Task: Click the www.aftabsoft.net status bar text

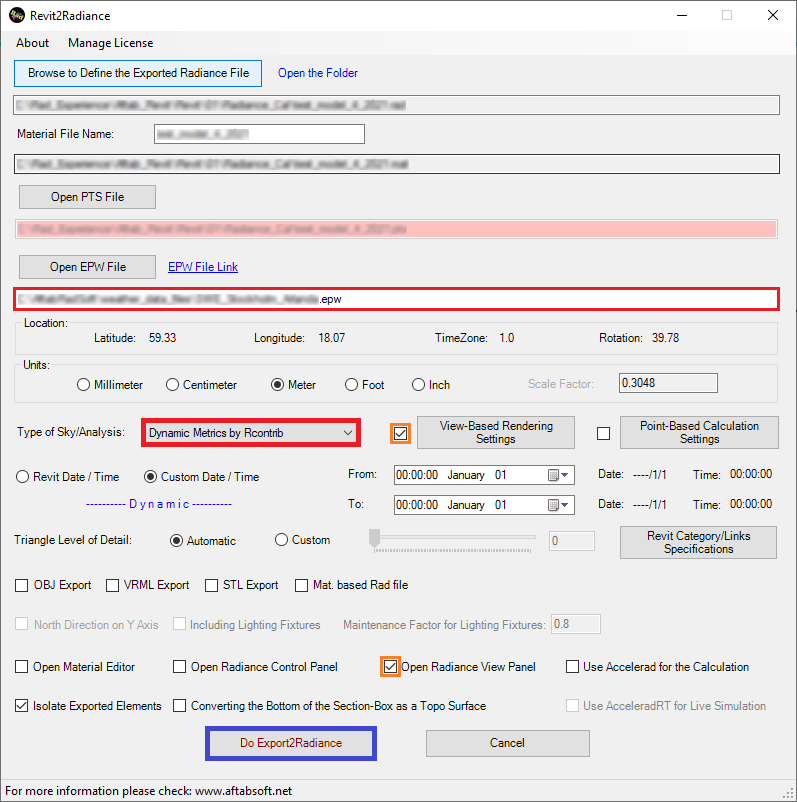Action: [243, 791]
